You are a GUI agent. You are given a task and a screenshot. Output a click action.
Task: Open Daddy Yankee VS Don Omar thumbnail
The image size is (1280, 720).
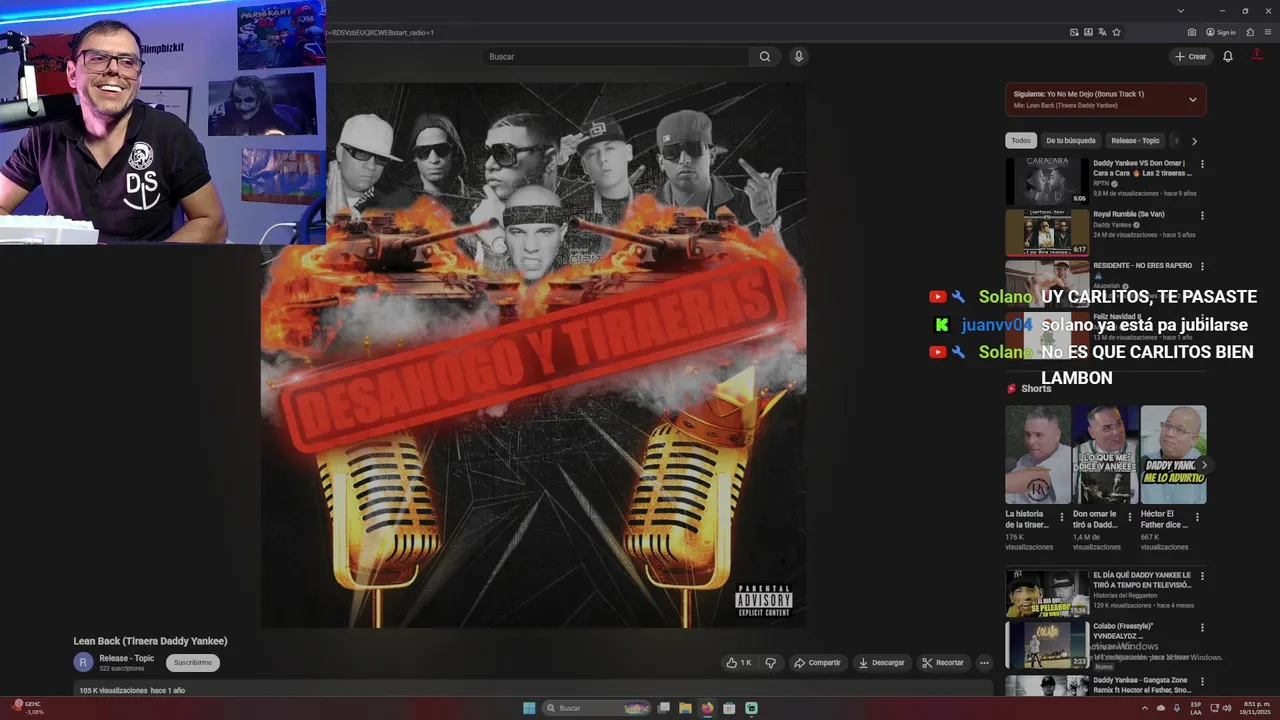1047,181
